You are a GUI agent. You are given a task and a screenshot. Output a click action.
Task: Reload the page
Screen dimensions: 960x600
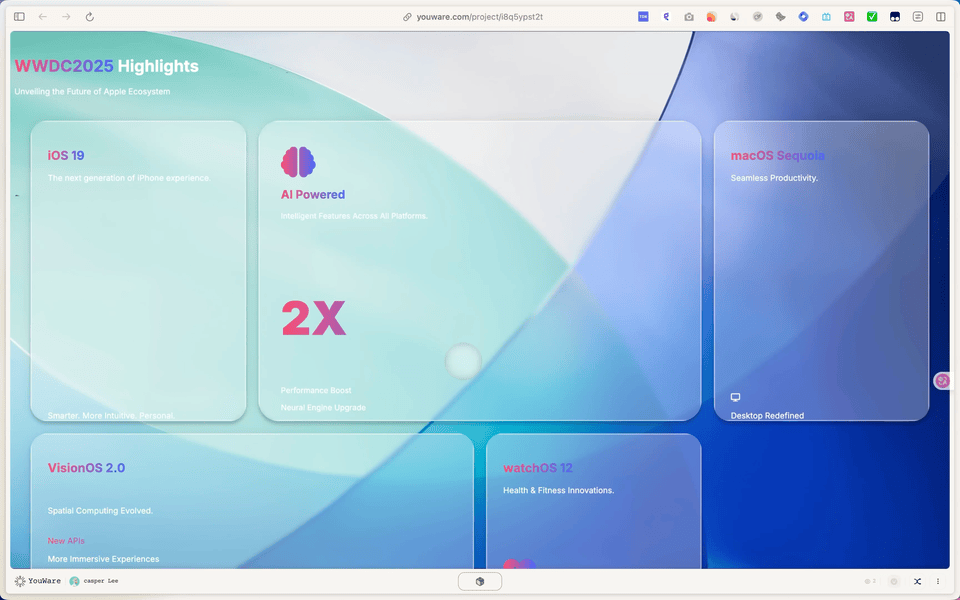(89, 17)
